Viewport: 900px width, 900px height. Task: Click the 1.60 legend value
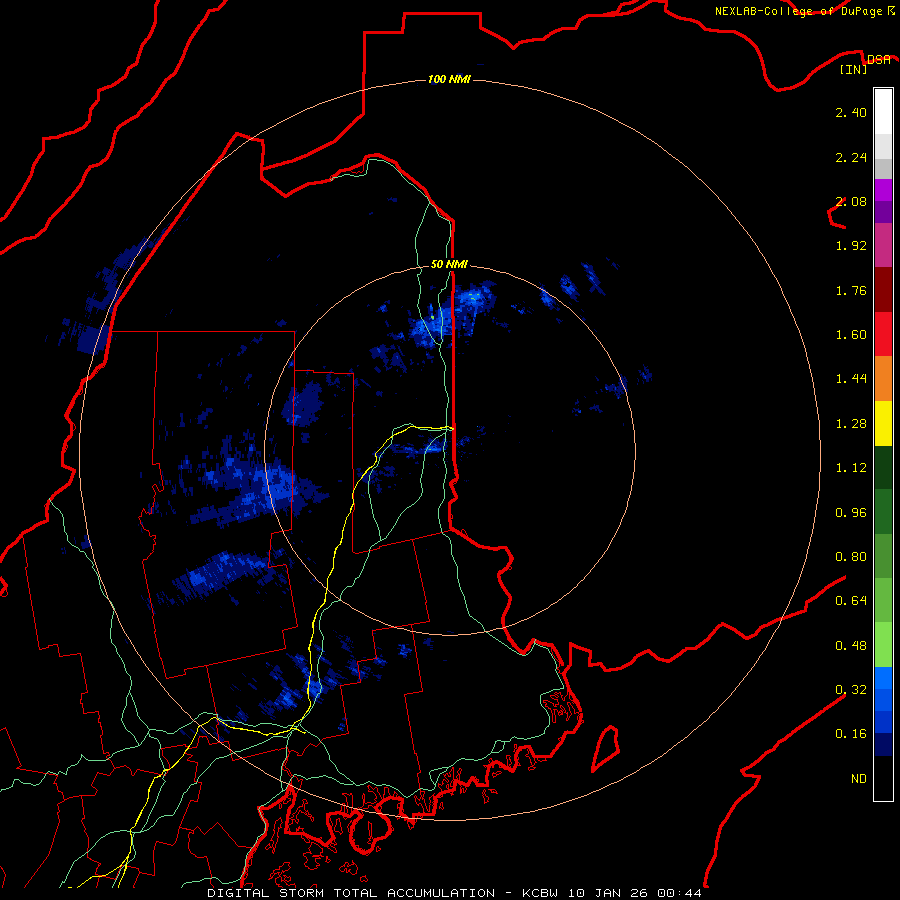click(x=851, y=335)
